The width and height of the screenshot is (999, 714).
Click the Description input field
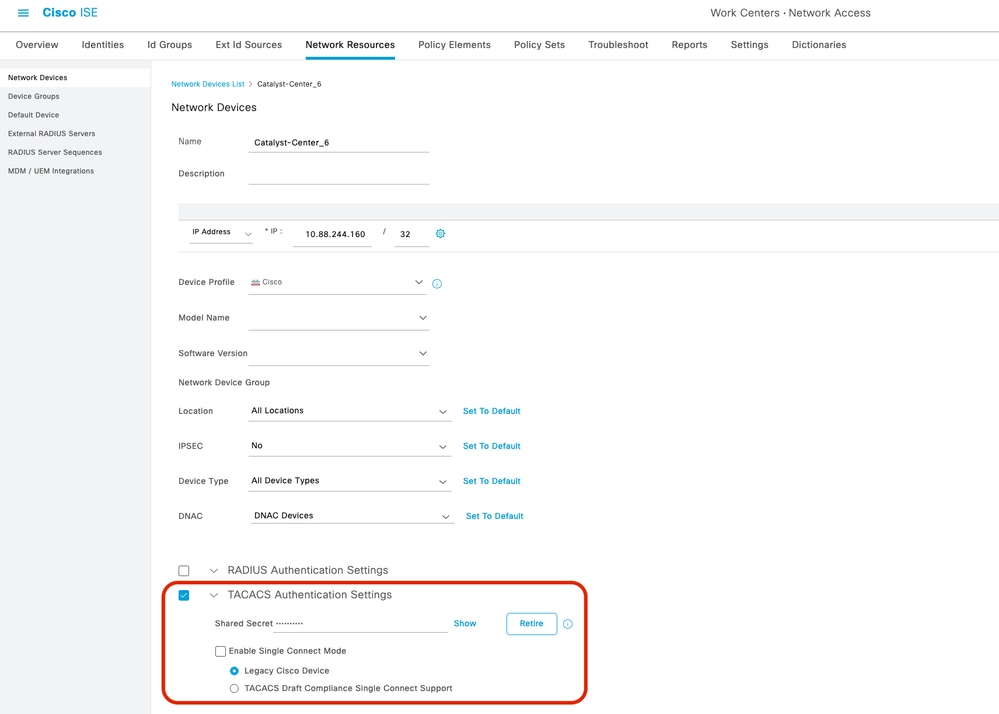pos(338,175)
